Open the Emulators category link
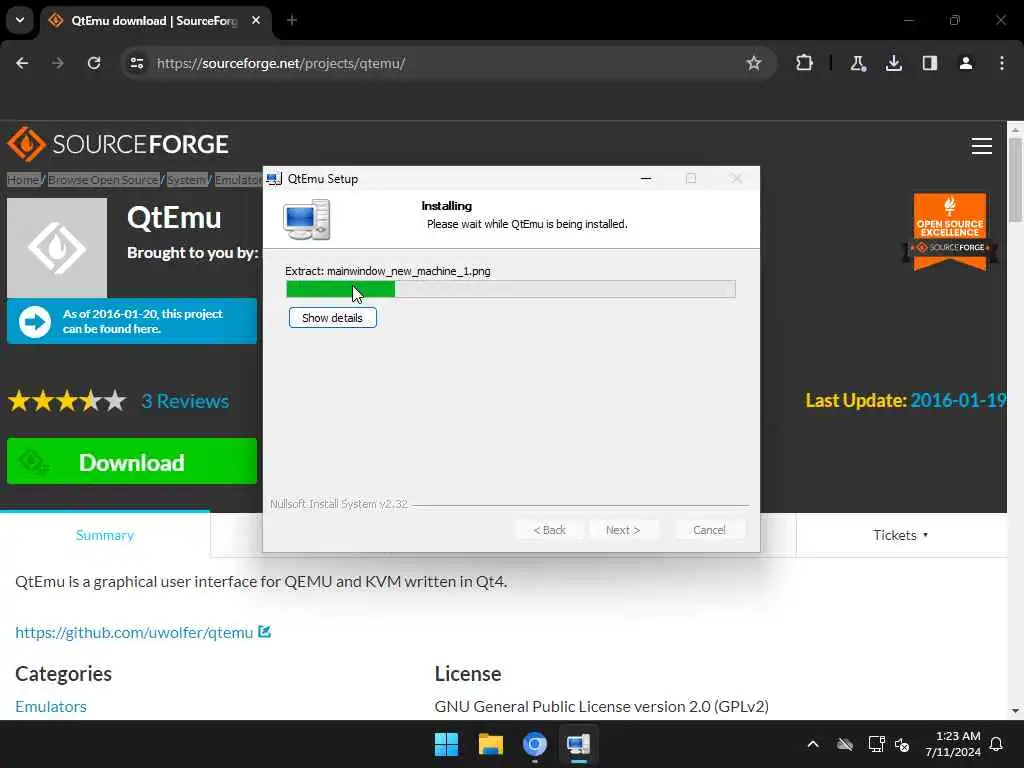1024x768 pixels. point(51,706)
